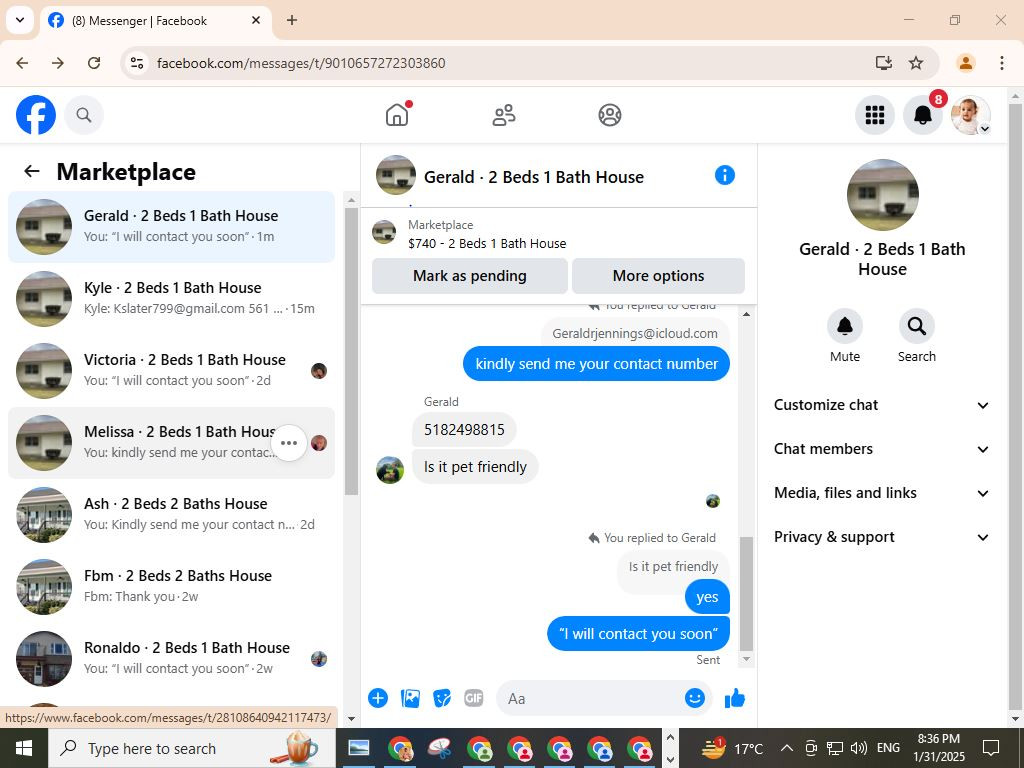Viewport: 1024px width, 768px height.
Task: Open Chrome profile avatar
Action: point(965,63)
